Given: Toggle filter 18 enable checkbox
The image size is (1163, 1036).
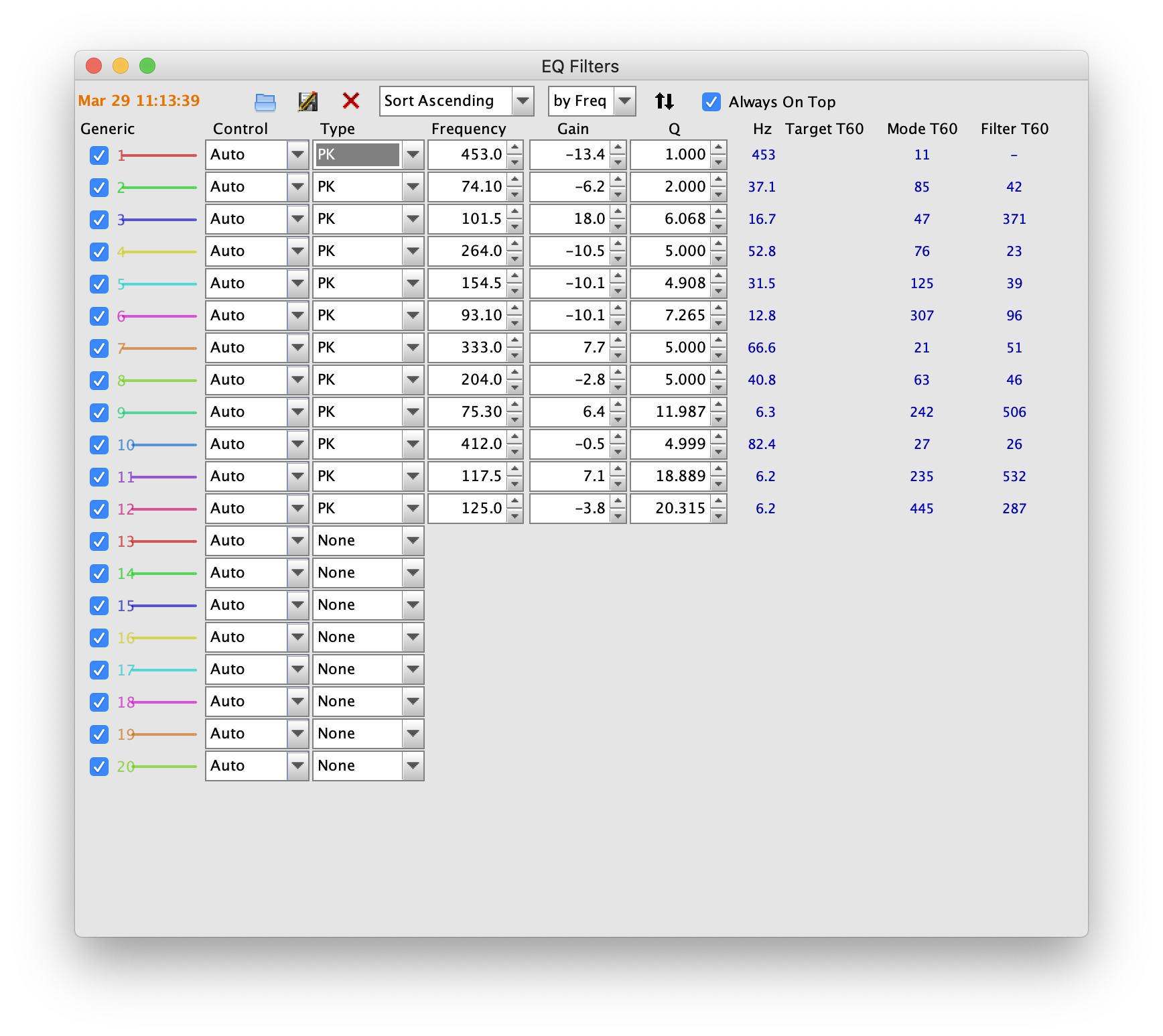Looking at the screenshot, I should click(99, 702).
